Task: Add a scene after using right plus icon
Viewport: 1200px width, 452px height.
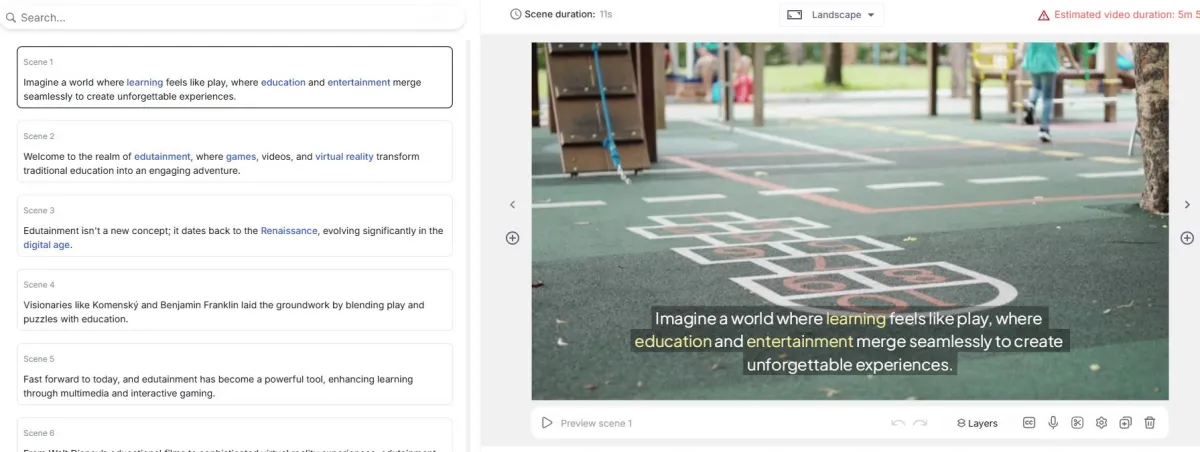Action: (x=1187, y=238)
